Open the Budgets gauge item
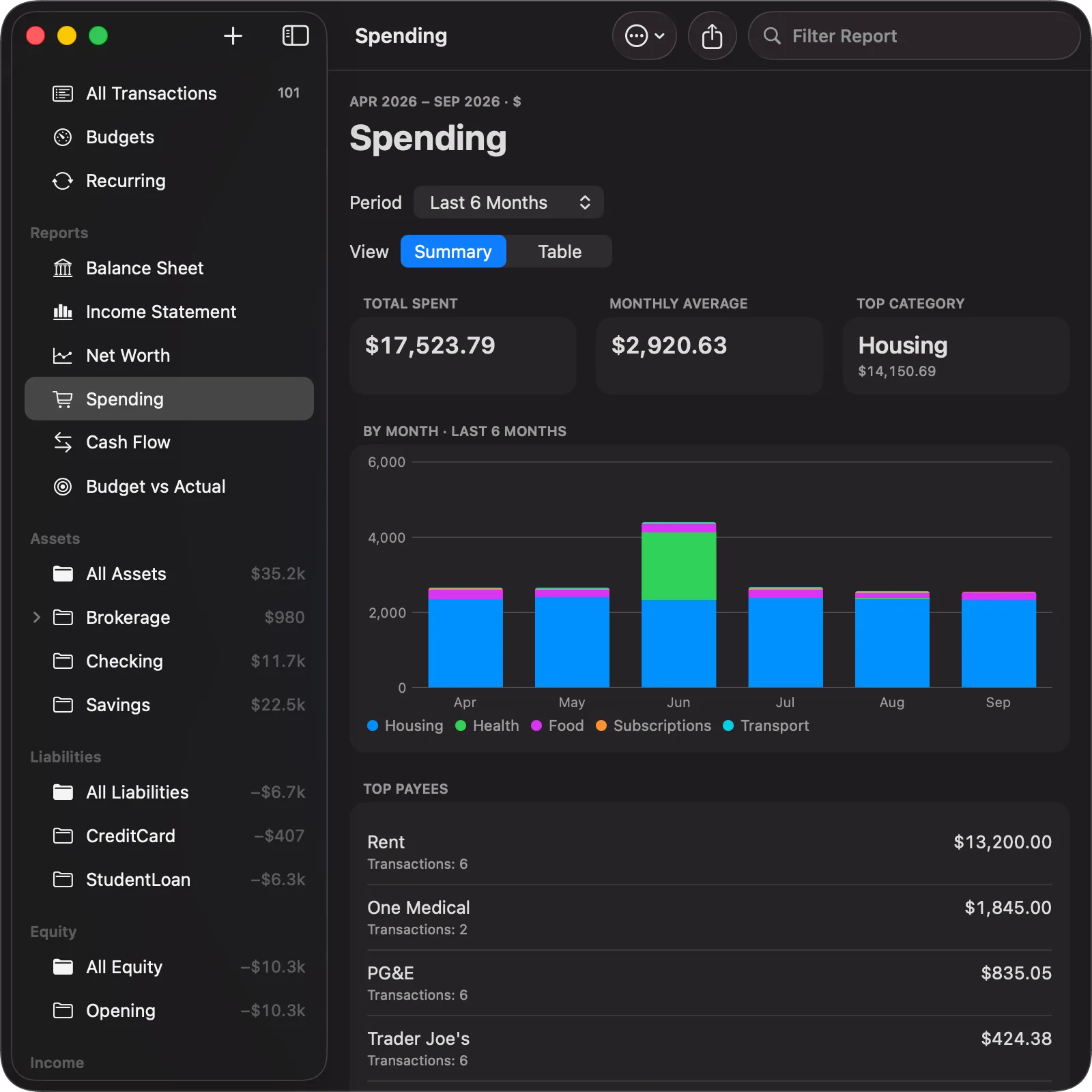The width and height of the screenshot is (1092, 1092). click(169, 137)
